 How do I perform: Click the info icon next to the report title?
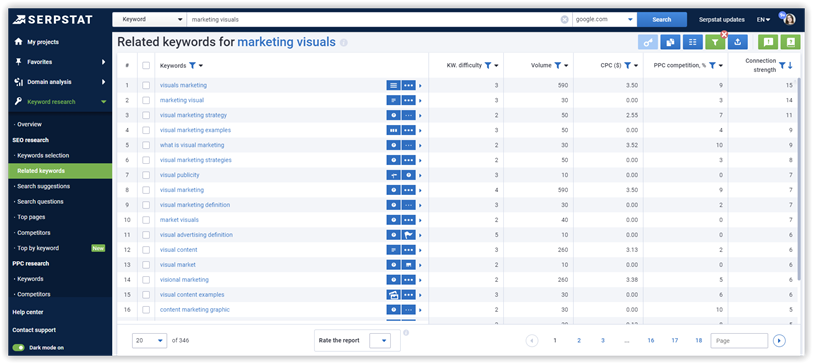pyautogui.click(x=343, y=43)
